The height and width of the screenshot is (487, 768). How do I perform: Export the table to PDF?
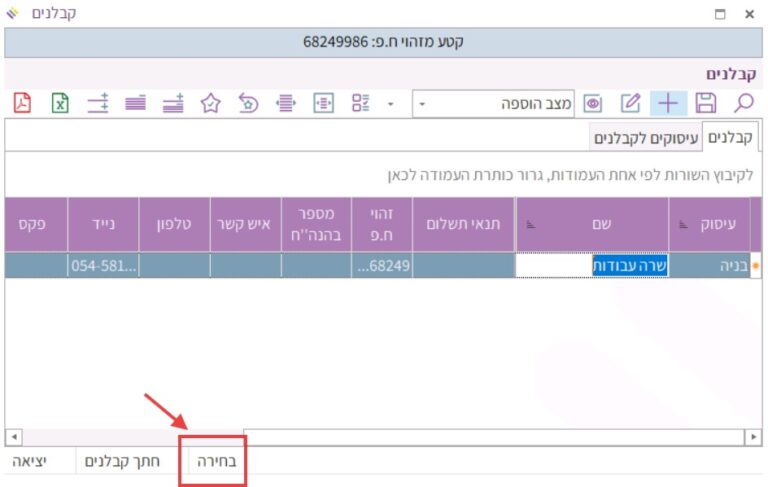[x=22, y=103]
